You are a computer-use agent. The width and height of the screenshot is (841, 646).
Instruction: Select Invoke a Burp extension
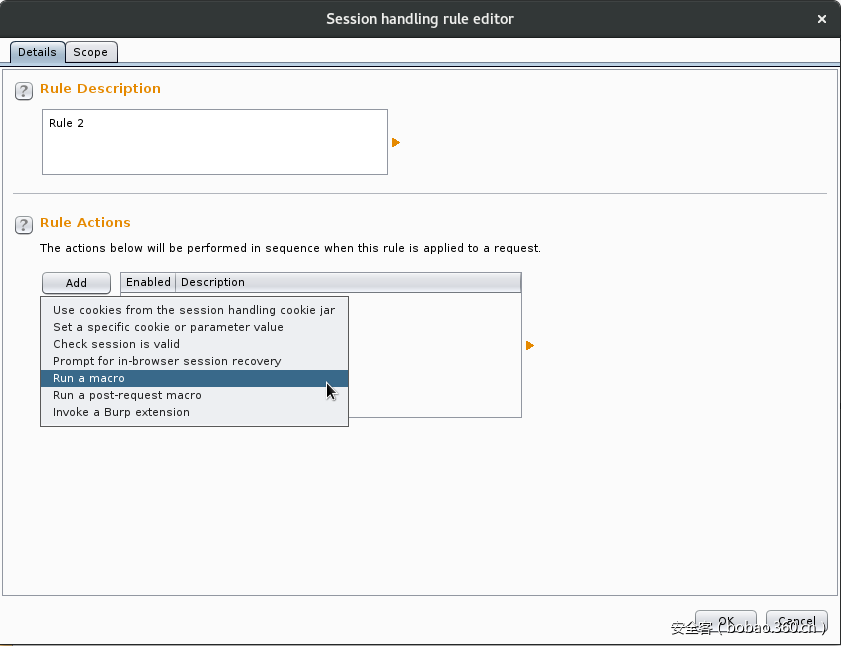[121, 412]
